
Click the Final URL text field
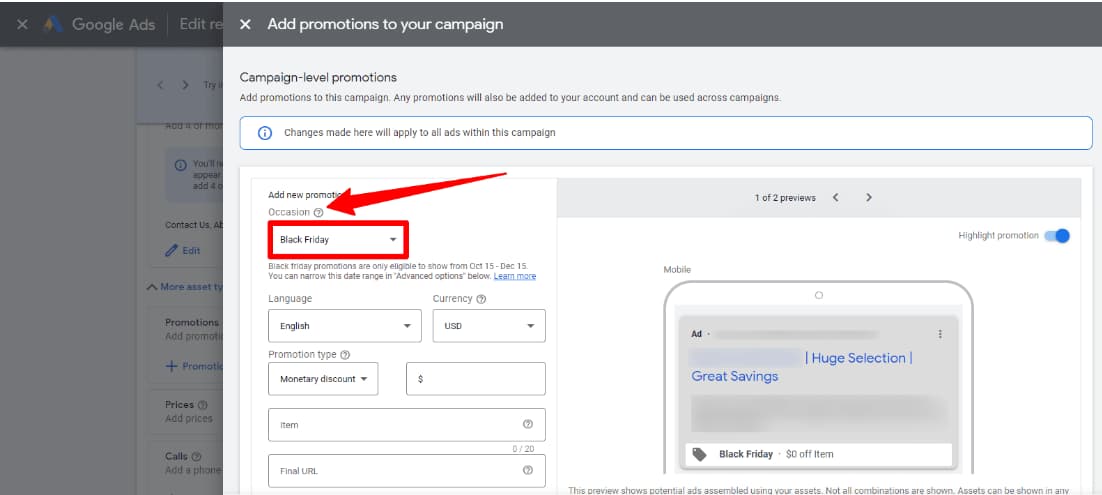click(x=395, y=471)
